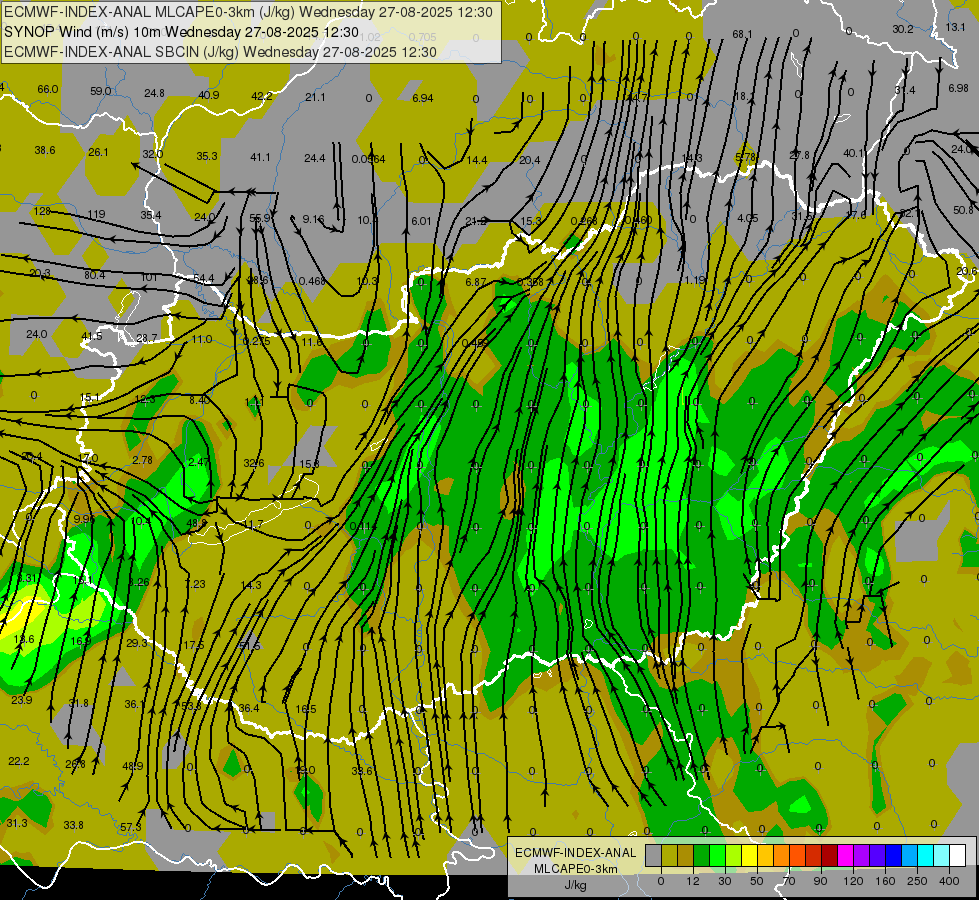979x900 pixels.
Task: Click the map value '66.0'
Action: (x=48, y=89)
